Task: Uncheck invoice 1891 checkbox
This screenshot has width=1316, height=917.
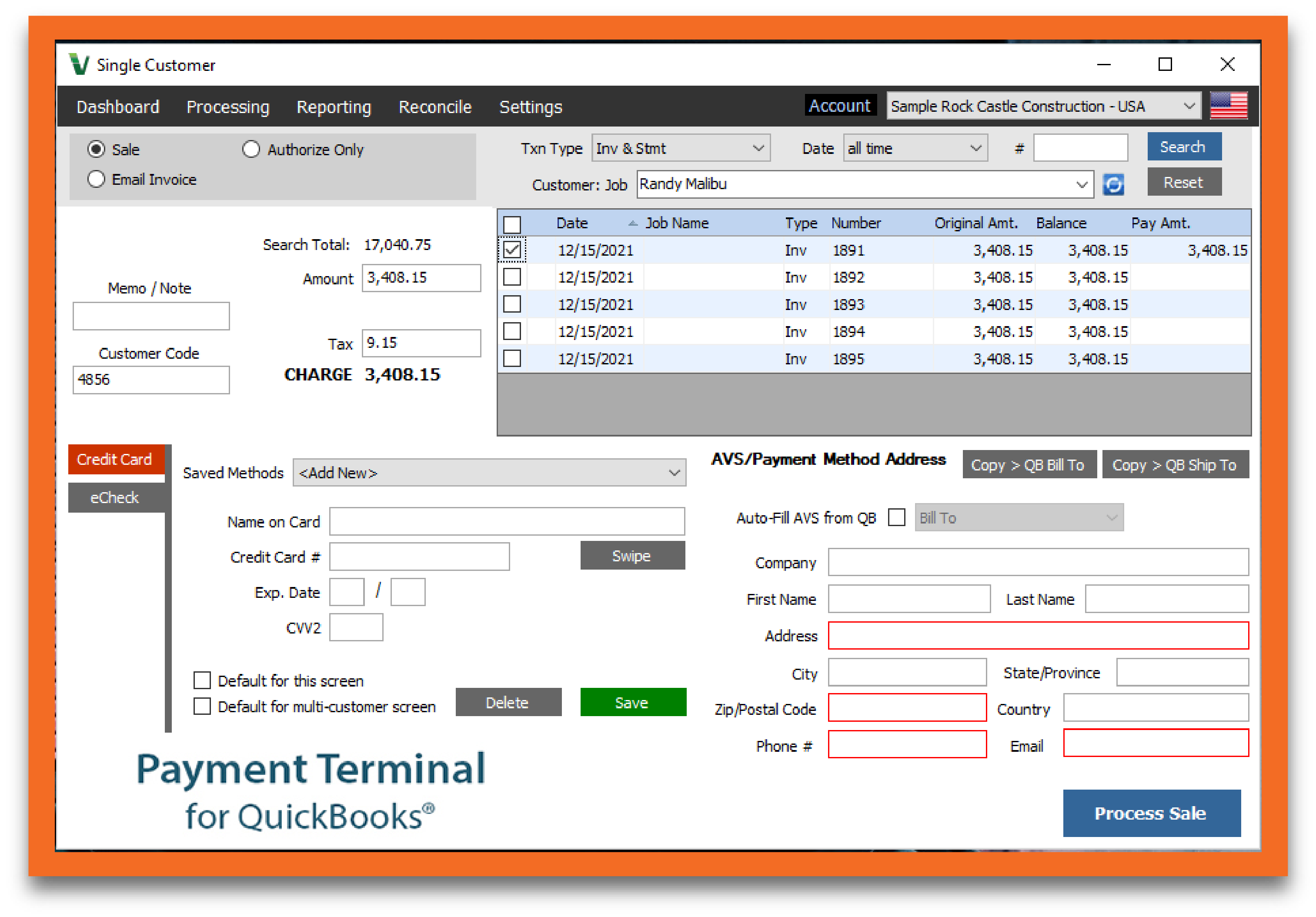Action: [512, 250]
